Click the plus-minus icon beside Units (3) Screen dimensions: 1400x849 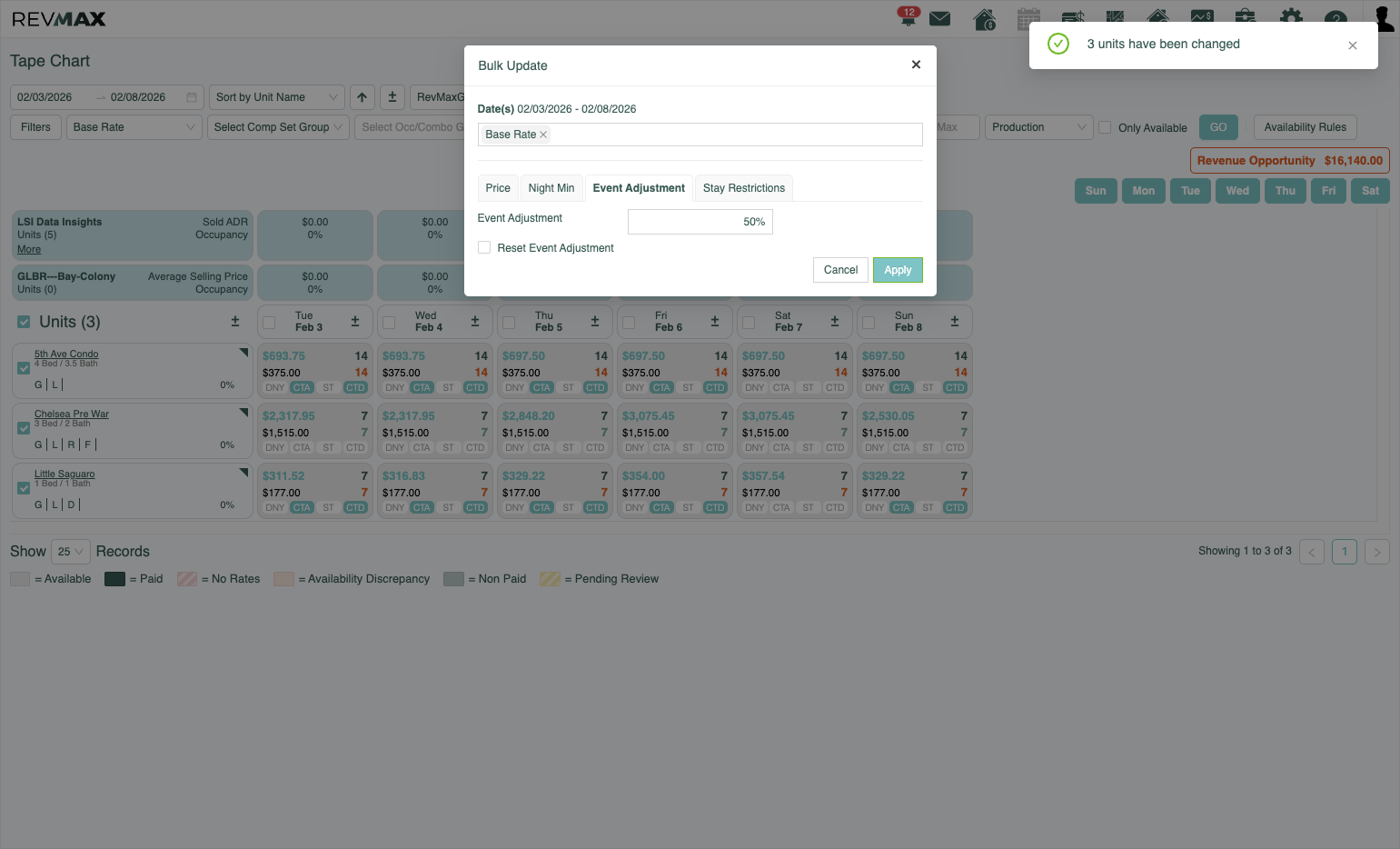point(235,322)
